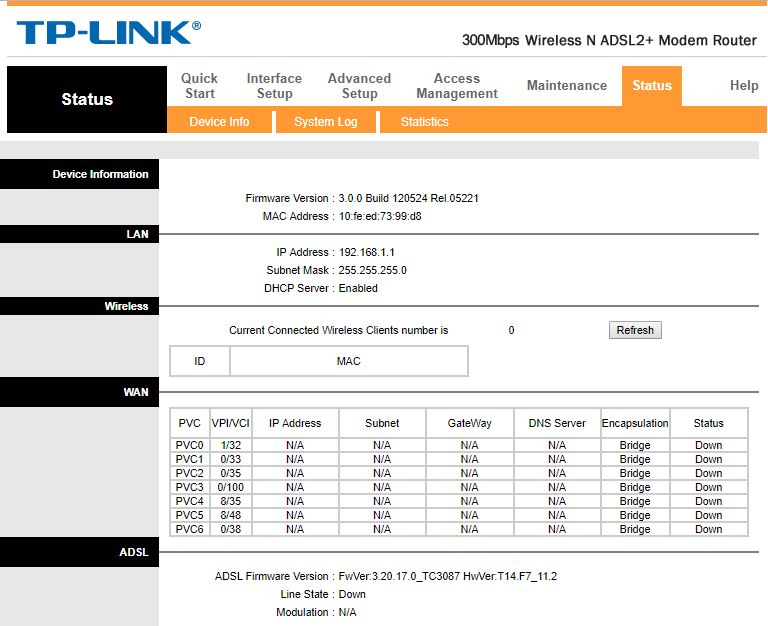
Task: Click the DNS Server column header
Action: click(x=557, y=423)
